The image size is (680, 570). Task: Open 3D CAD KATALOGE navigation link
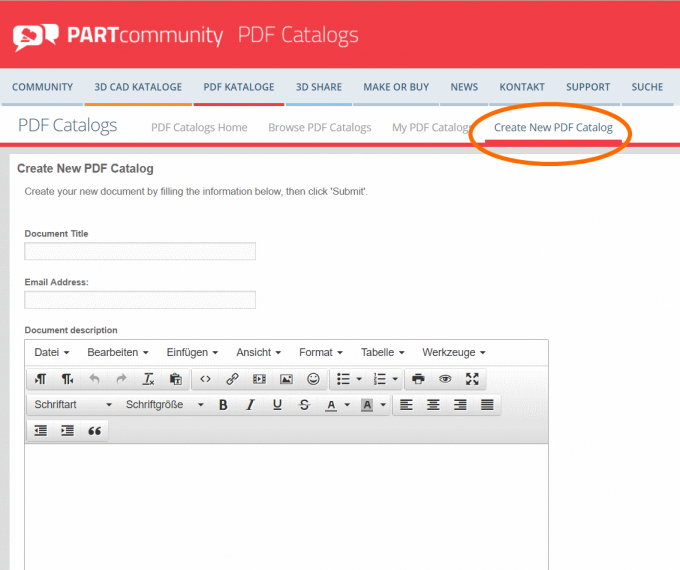(138, 87)
